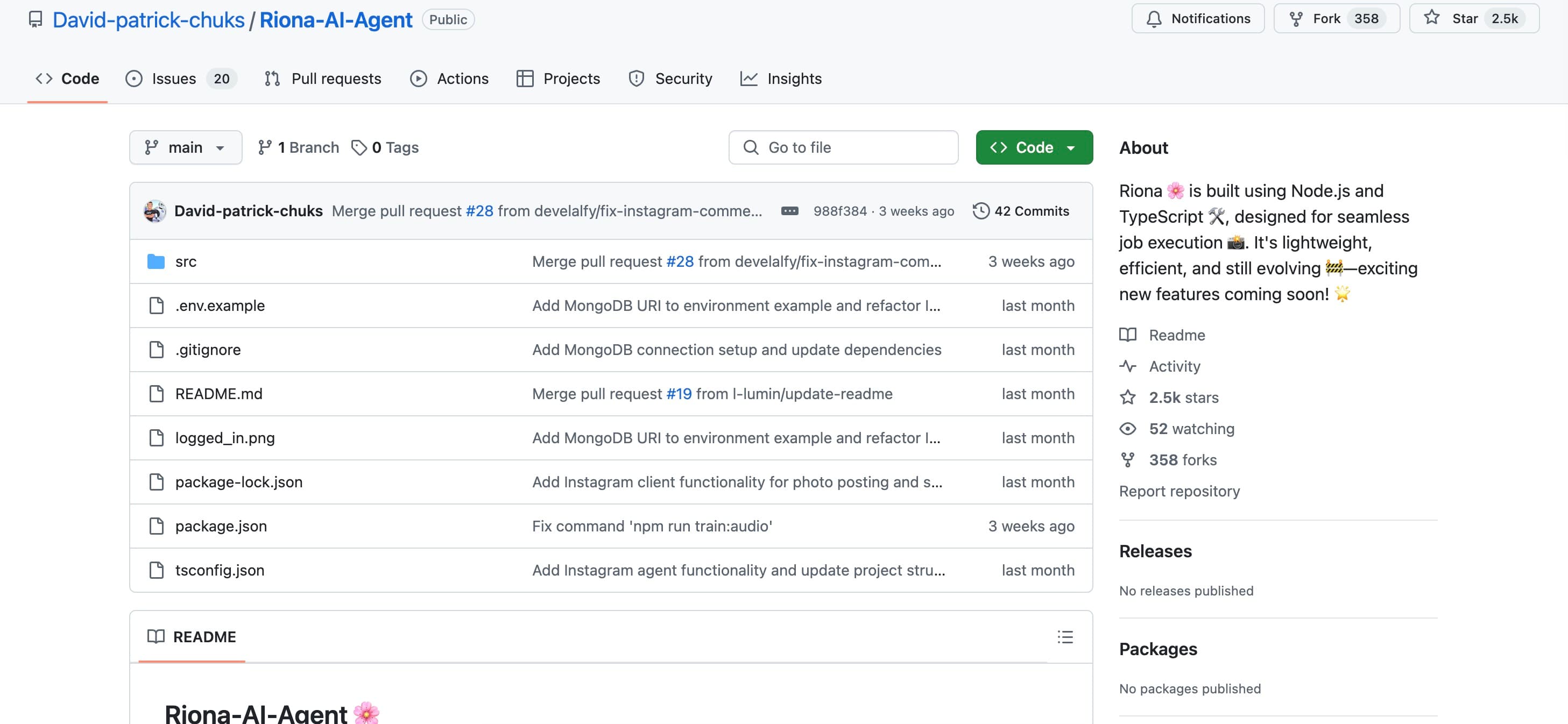Click the file icon for README.md
Viewport: 1568px width, 724px height.
(157, 394)
